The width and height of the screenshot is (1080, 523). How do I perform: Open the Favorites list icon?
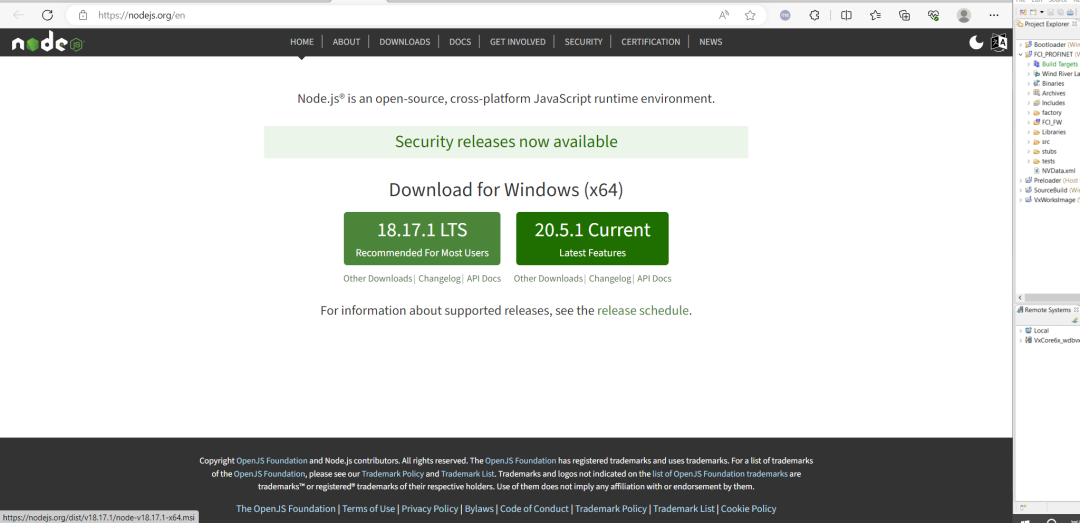(875, 15)
